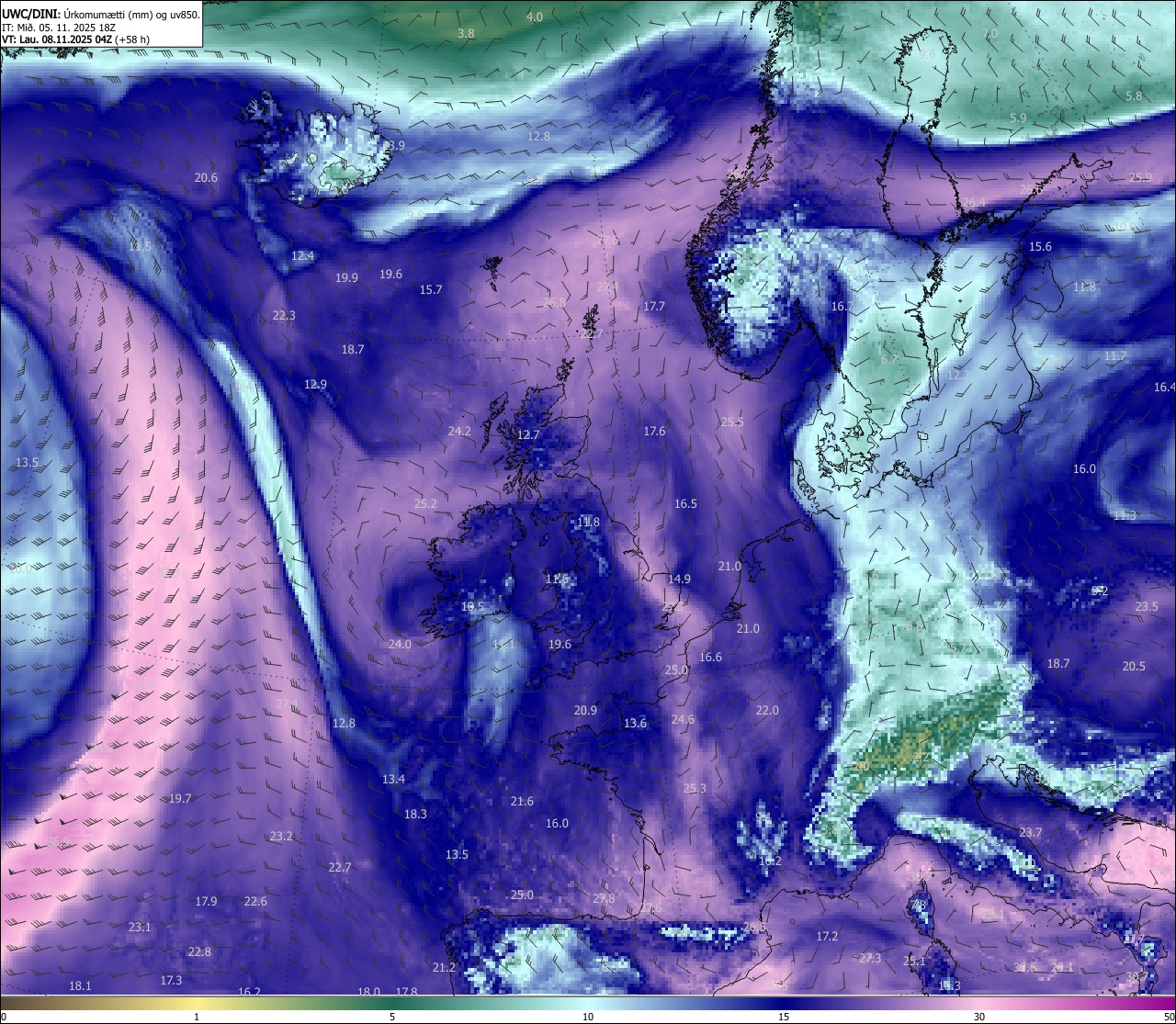Click the map value 23.5
The height and width of the screenshot is (1024, 1176).
(x=1147, y=607)
